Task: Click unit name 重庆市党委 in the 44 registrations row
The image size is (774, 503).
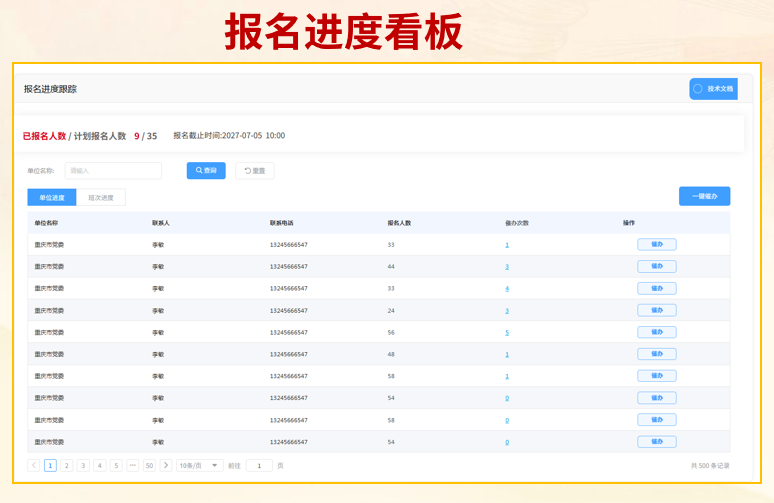Action: click(x=49, y=267)
